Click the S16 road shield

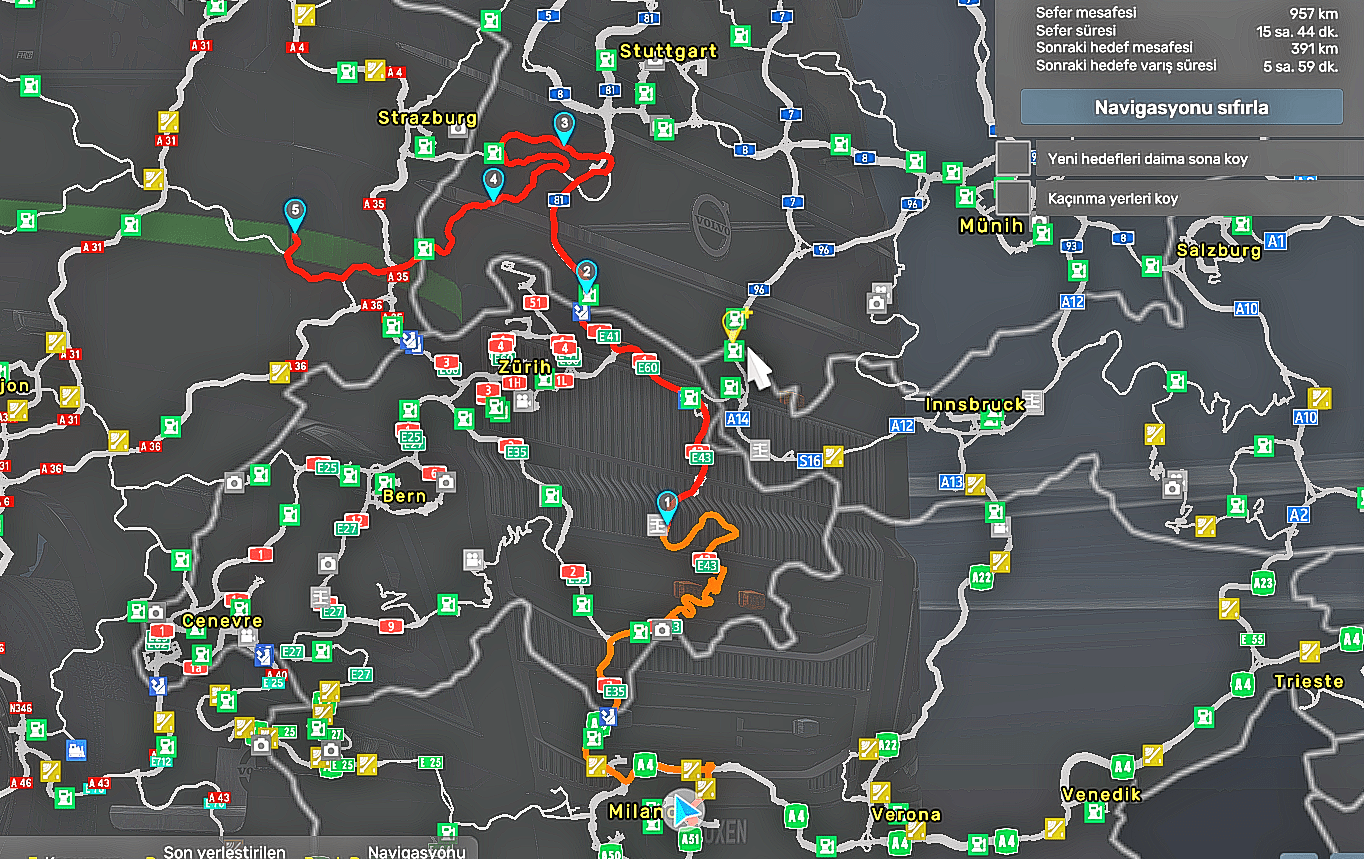pyautogui.click(x=809, y=461)
